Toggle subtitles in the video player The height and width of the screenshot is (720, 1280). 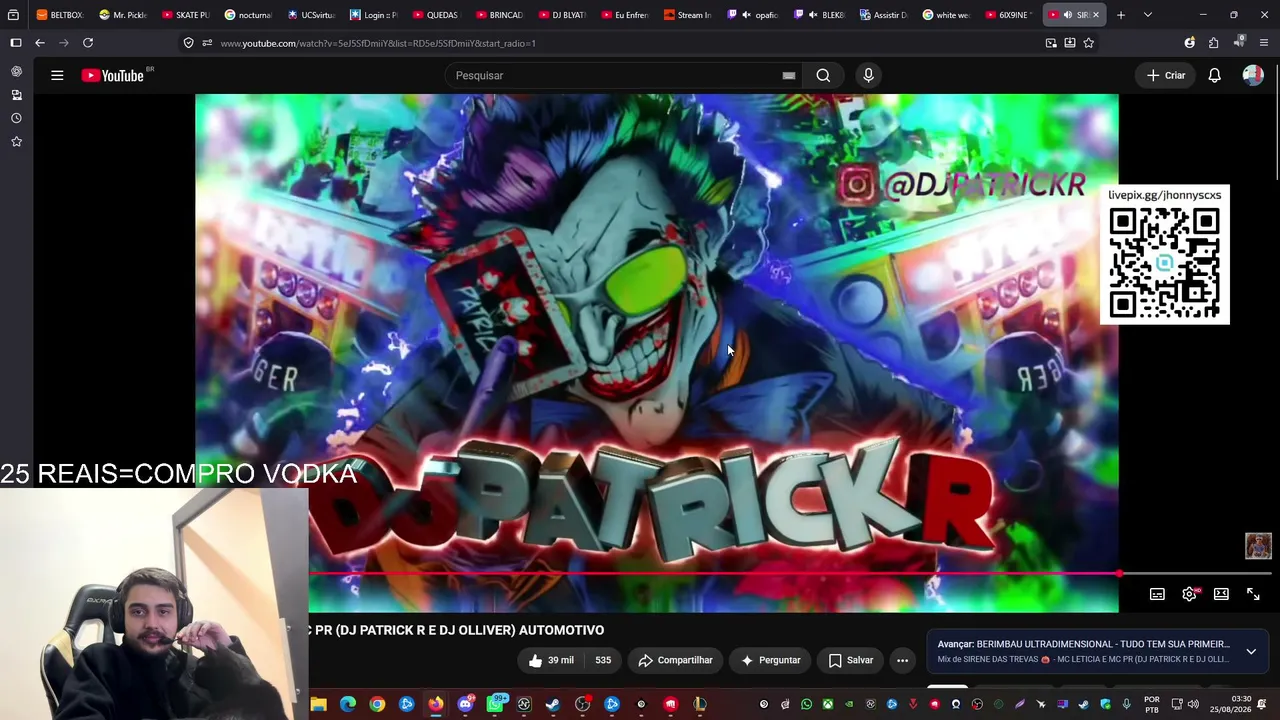tap(1157, 594)
